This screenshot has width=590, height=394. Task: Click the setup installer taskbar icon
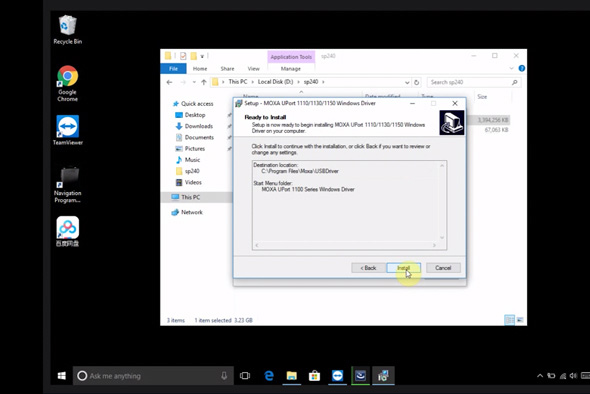(383, 376)
